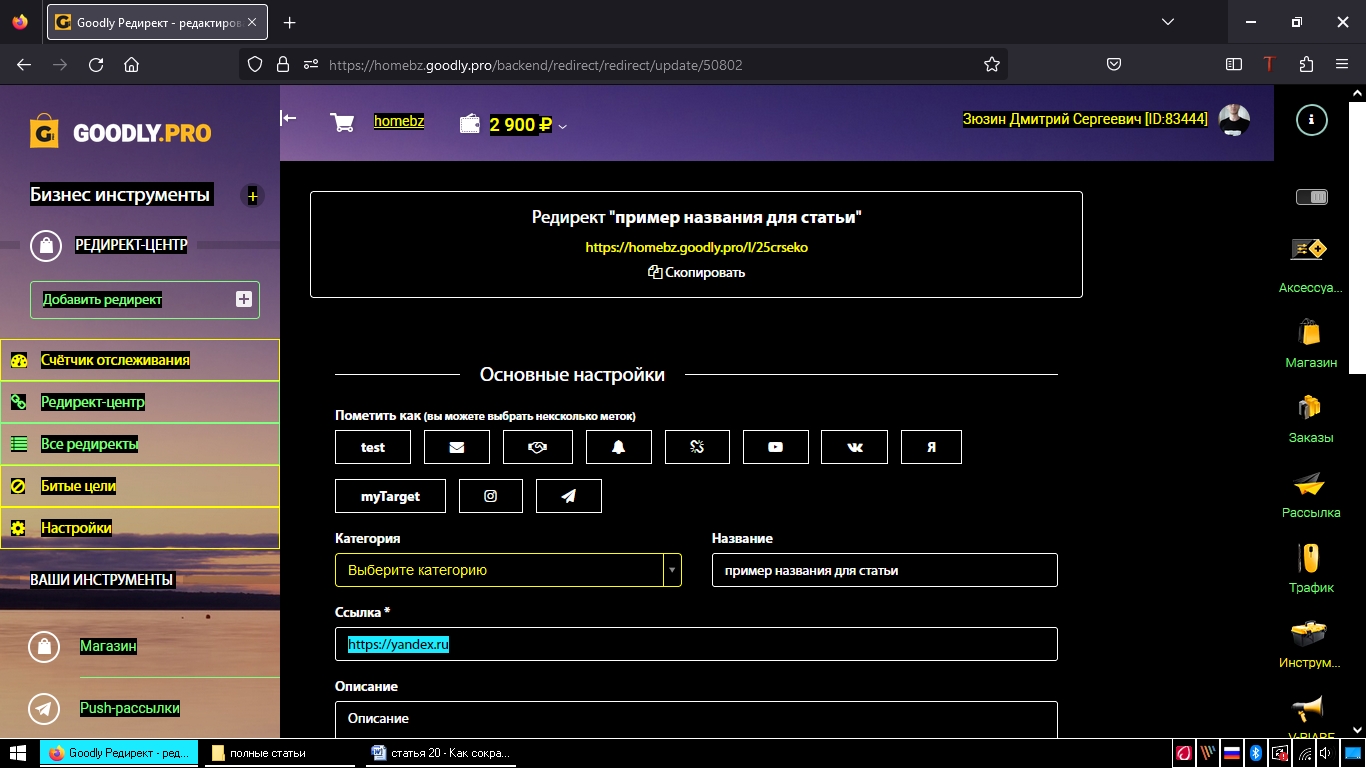
Task: Toggle the myTarget tag label
Action: (390, 496)
